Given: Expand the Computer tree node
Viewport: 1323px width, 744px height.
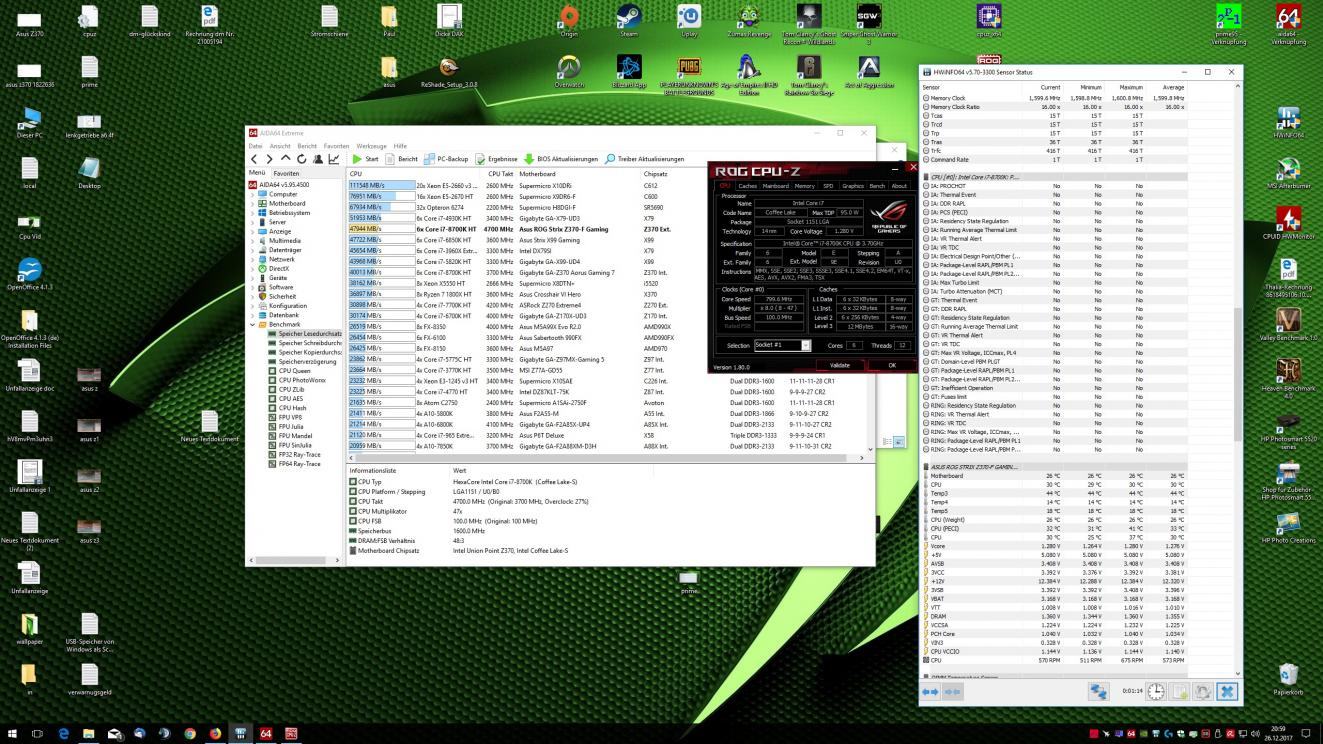Looking at the screenshot, I should coord(253,194).
